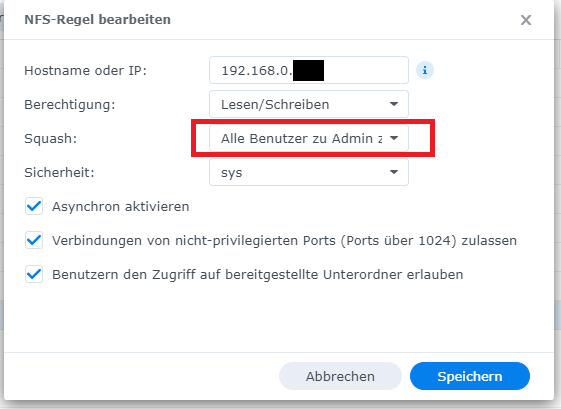Toggle the non-privileged ports (über 1024) checkbox
561x409 pixels.
click(x=34, y=240)
